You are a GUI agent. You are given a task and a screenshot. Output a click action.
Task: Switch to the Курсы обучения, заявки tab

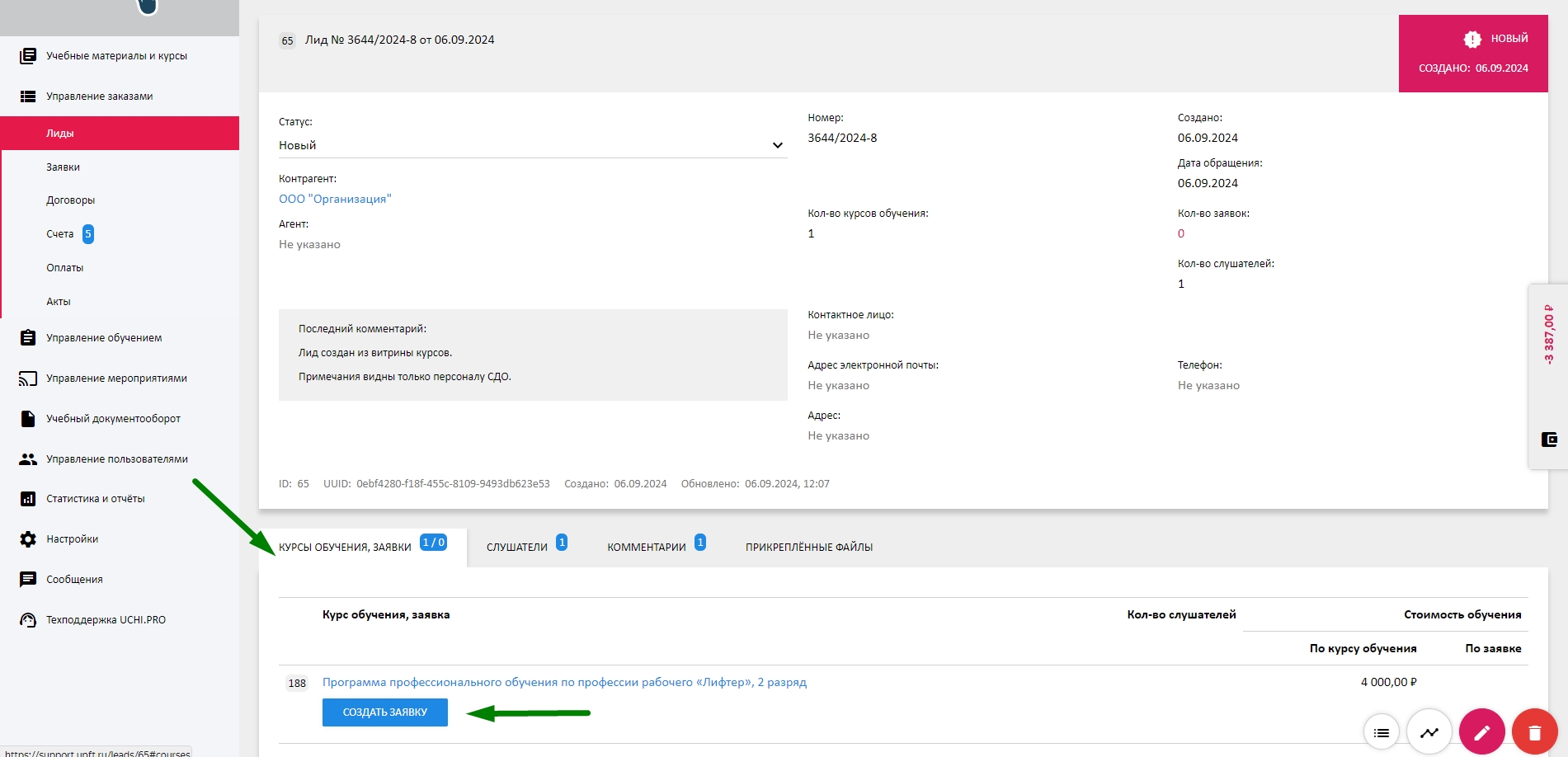tap(363, 548)
